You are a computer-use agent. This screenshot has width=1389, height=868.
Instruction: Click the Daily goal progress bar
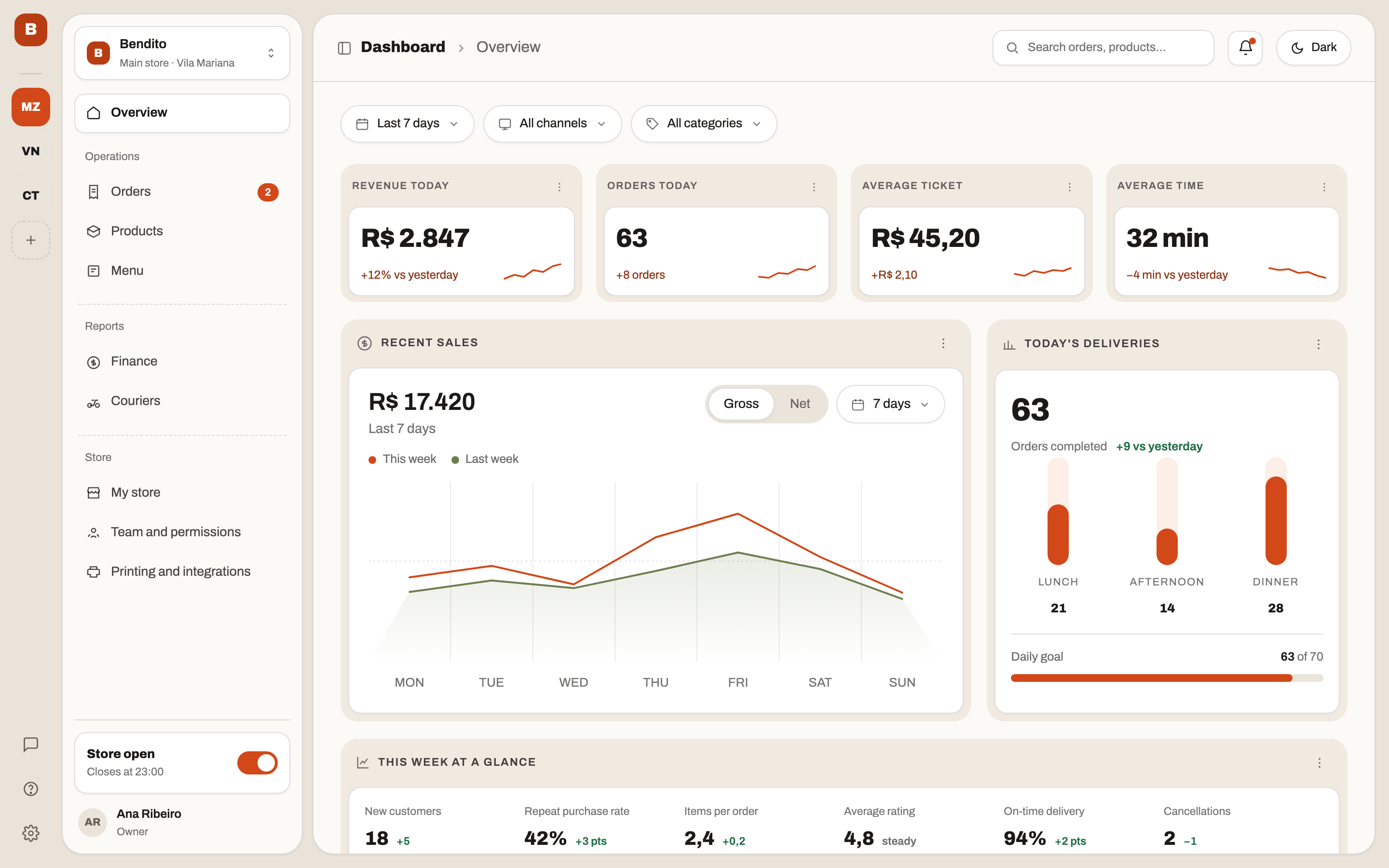click(1167, 678)
